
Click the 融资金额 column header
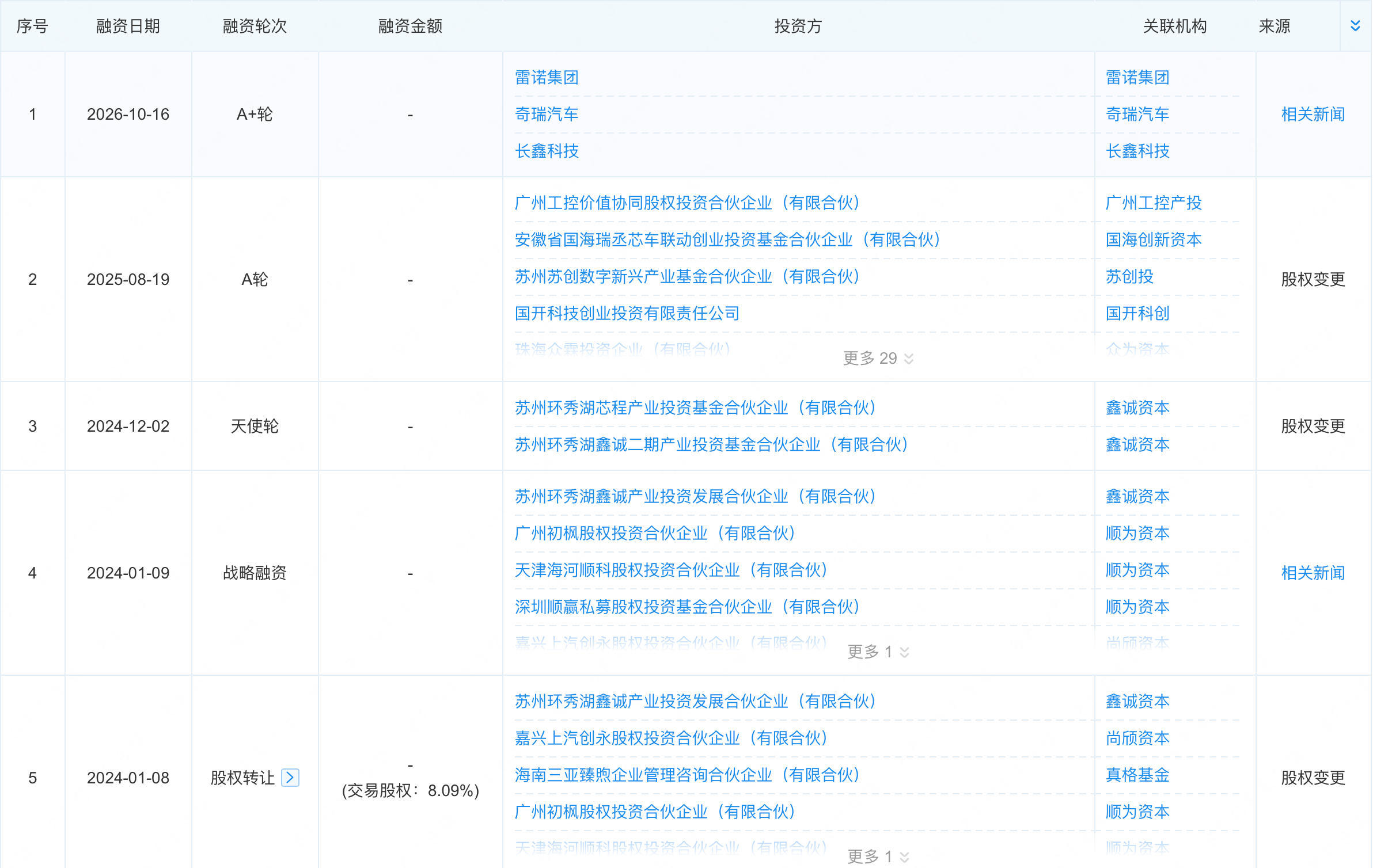click(x=410, y=26)
